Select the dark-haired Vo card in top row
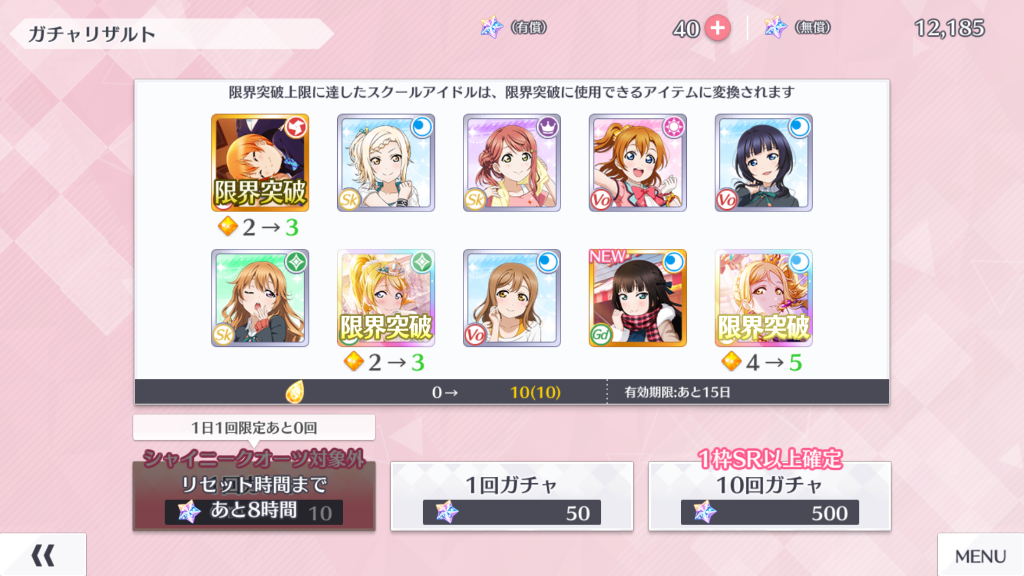 click(763, 163)
